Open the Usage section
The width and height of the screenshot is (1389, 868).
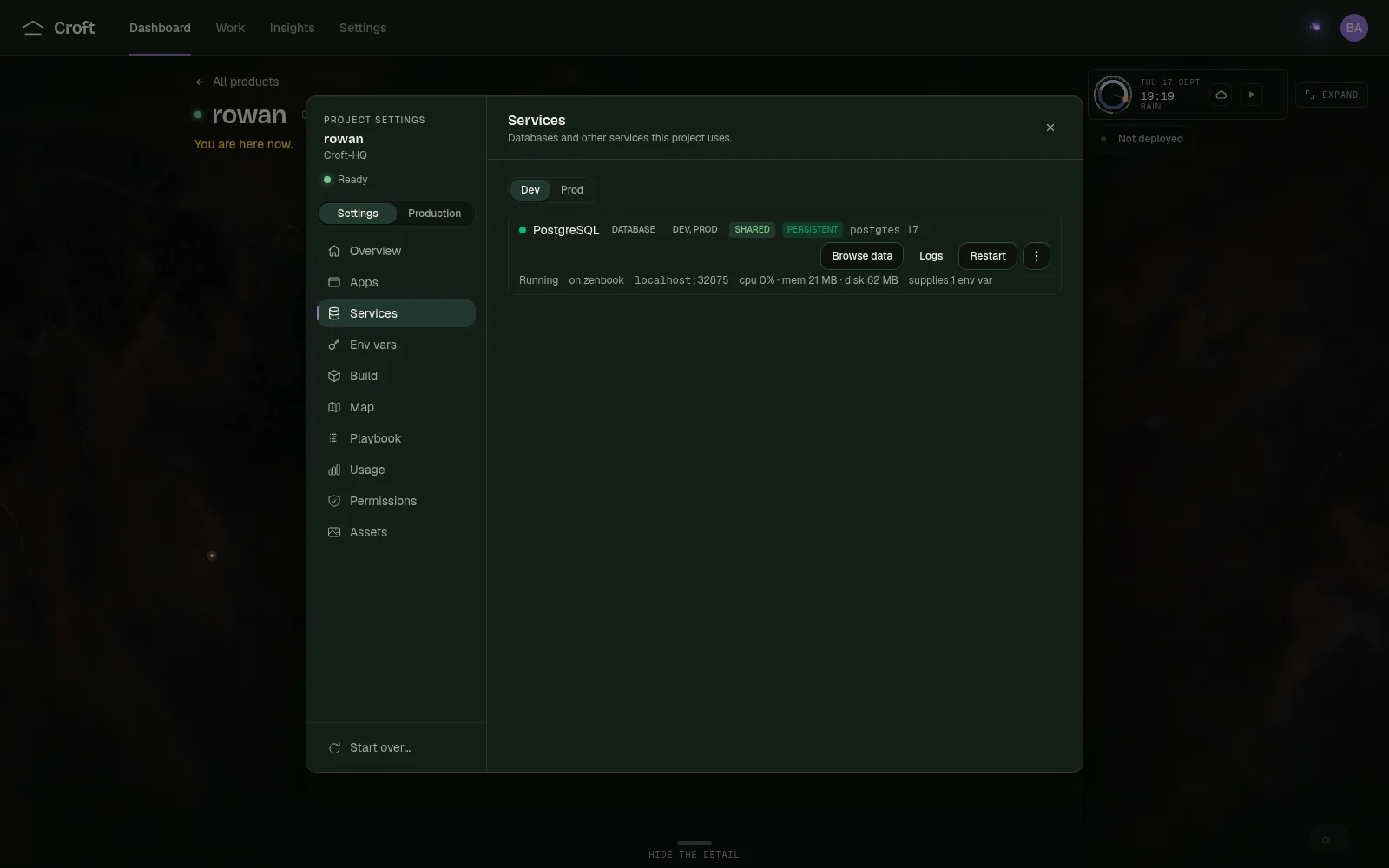pyautogui.click(x=396, y=470)
